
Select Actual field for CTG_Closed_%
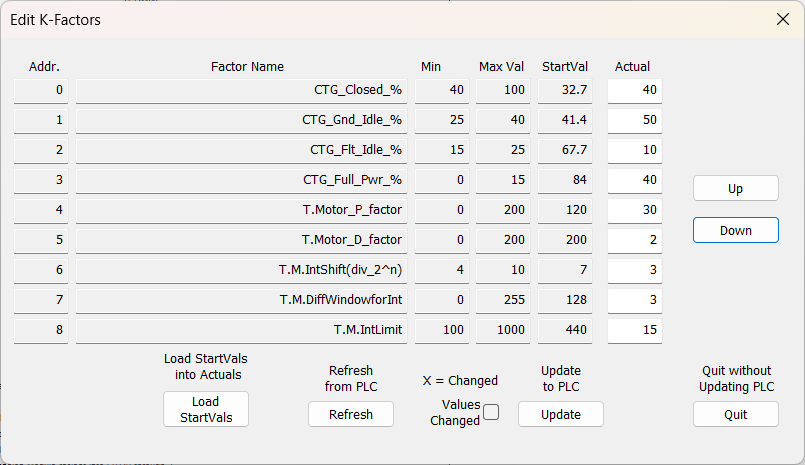click(635, 90)
